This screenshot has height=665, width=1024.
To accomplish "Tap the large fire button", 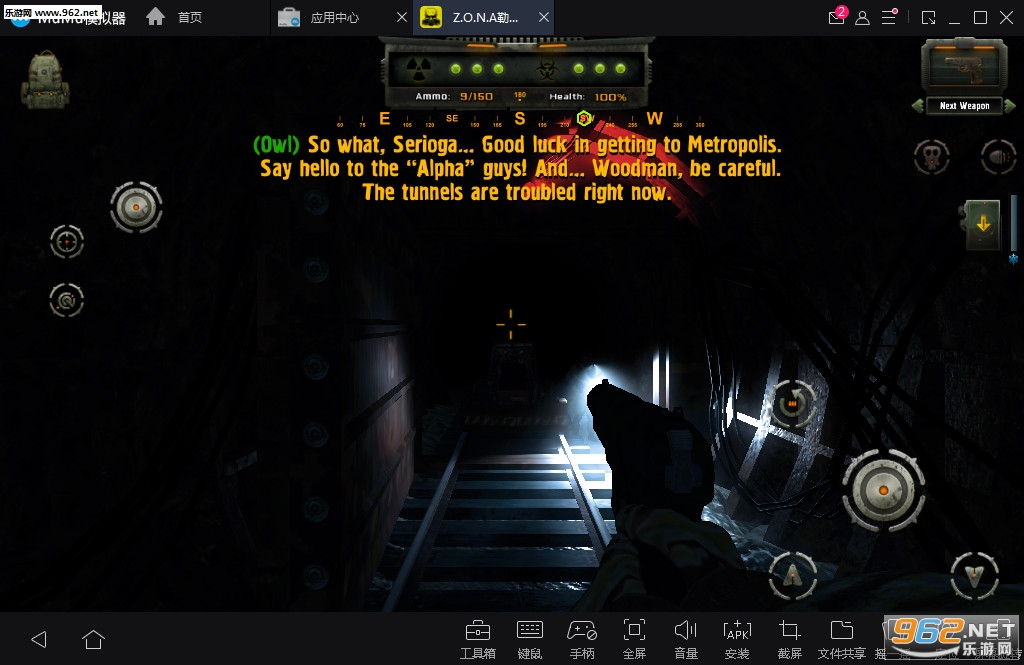I will tap(884, 490).
